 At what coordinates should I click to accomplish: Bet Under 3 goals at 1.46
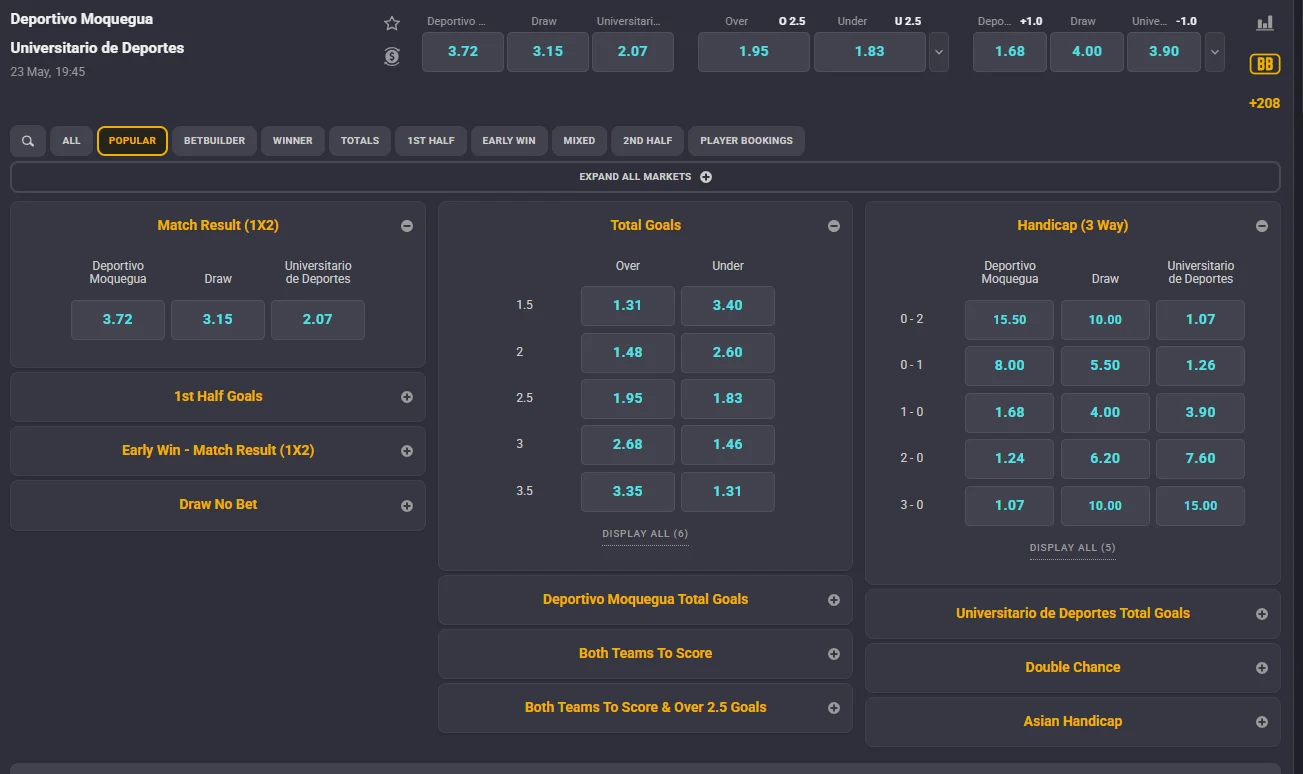click(728, 445)
